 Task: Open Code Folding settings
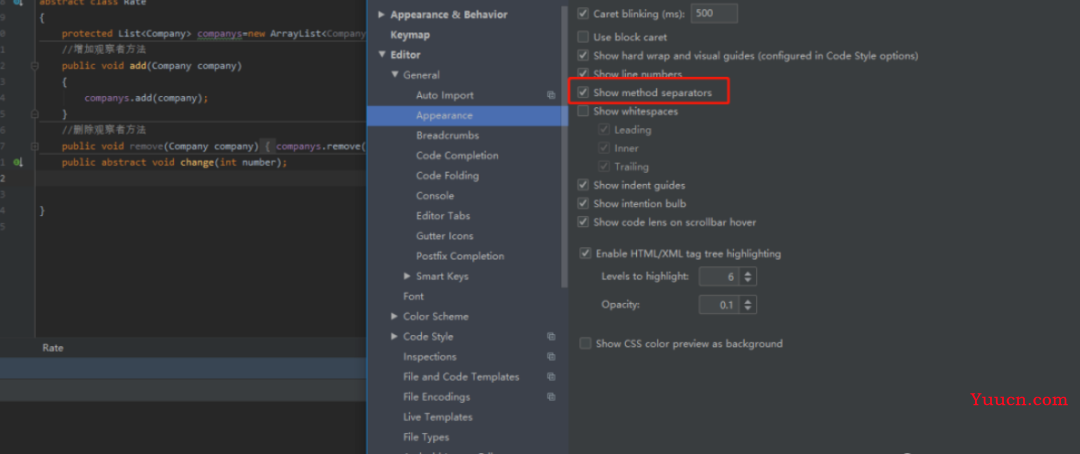[x=448, y=176]
